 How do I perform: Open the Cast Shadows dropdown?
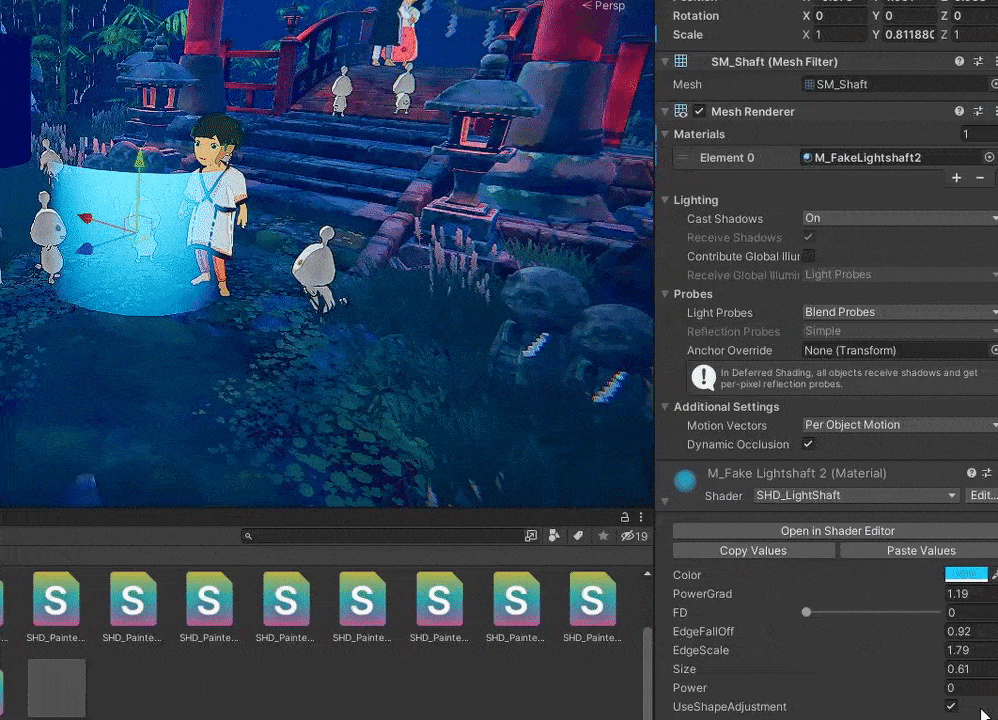tap(899, 218)
